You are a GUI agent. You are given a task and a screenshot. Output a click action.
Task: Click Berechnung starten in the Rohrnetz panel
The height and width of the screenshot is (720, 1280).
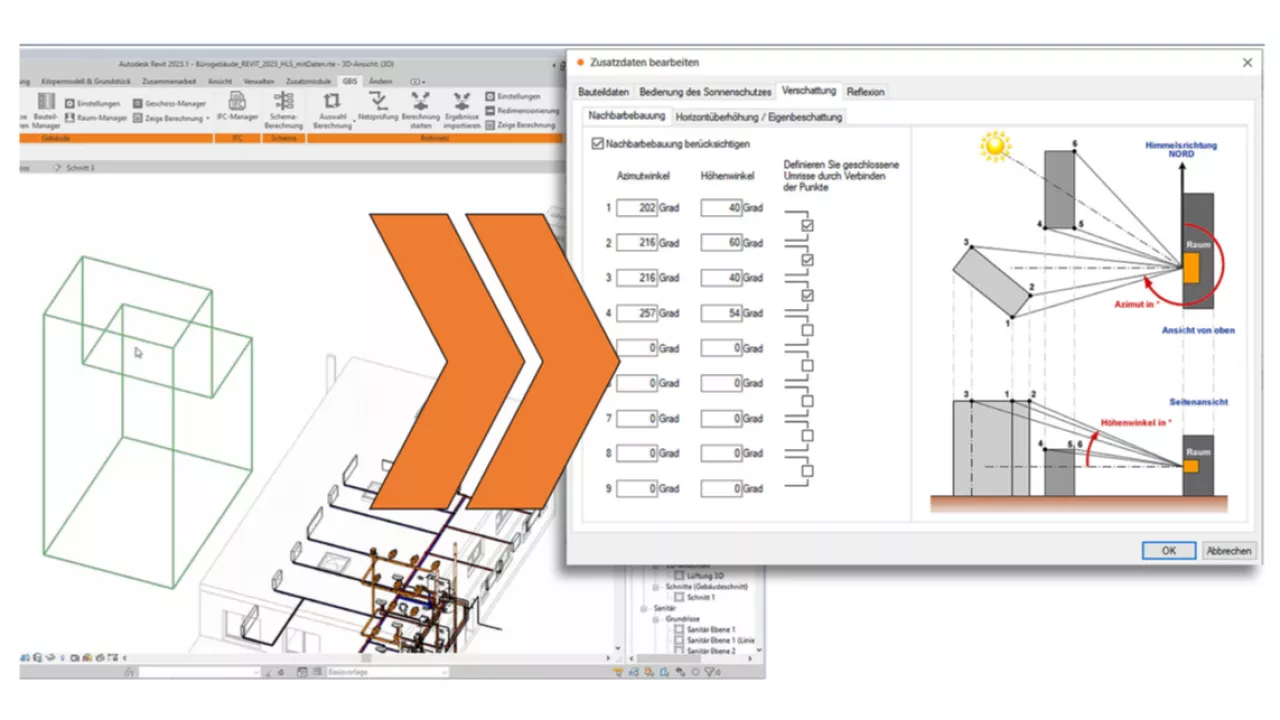(x=420, y=110)
